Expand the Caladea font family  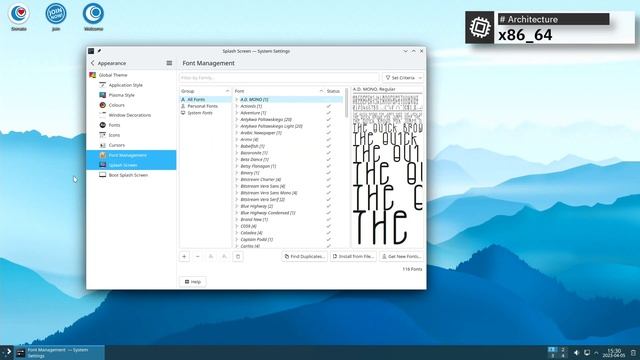pos(237,233)
